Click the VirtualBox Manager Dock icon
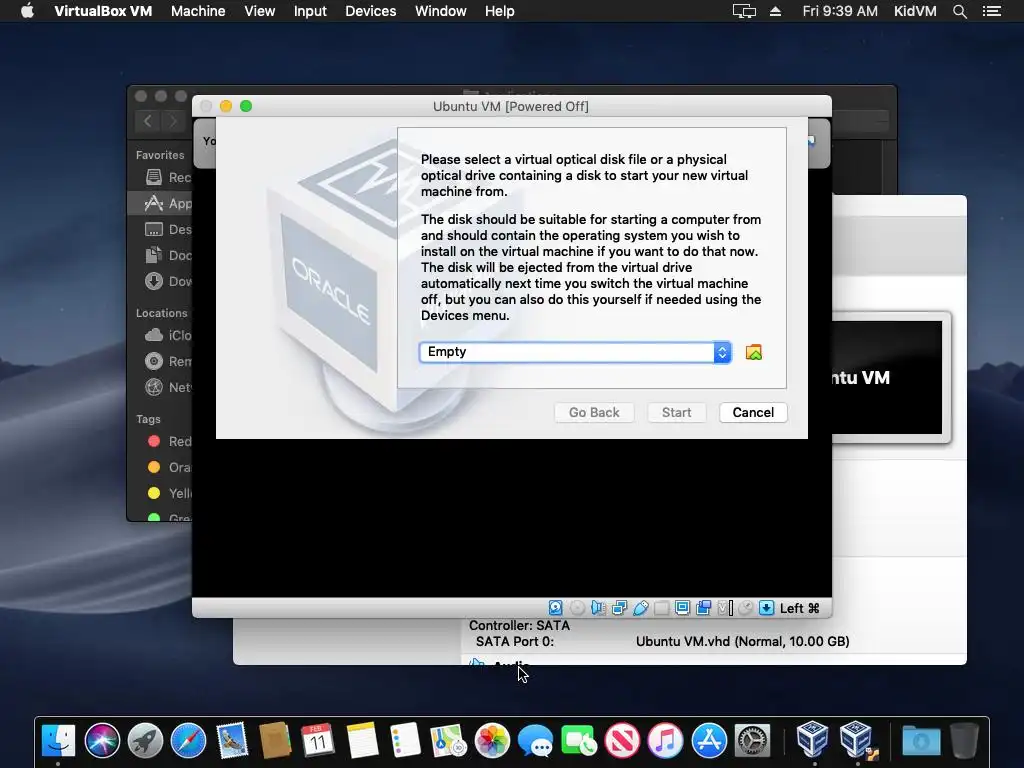This screenshot has height=768, width=1024. [x=812, y=739]
